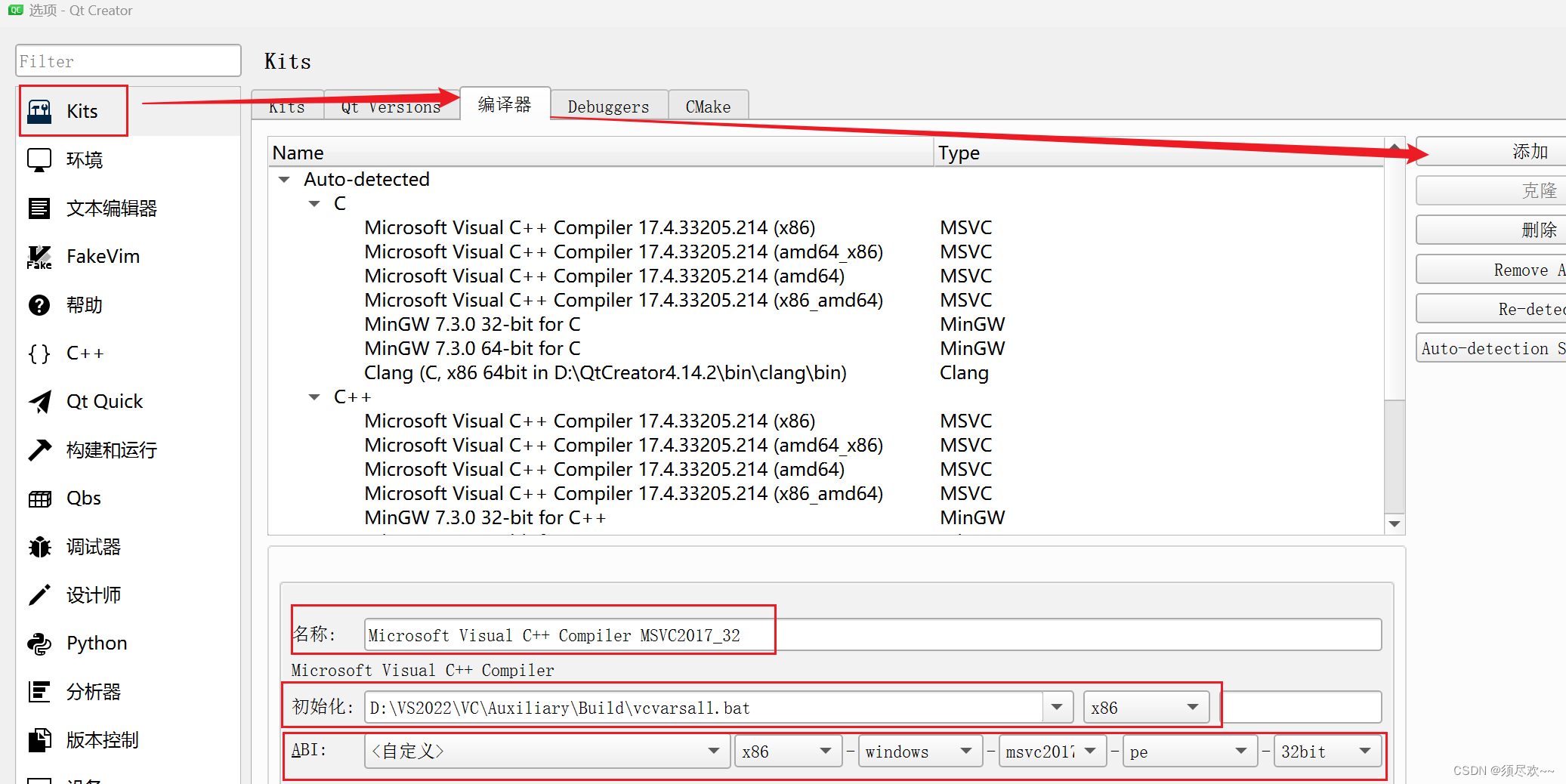
Task: Collapse the Auto-detected tree group
Action: click(285, 180)
